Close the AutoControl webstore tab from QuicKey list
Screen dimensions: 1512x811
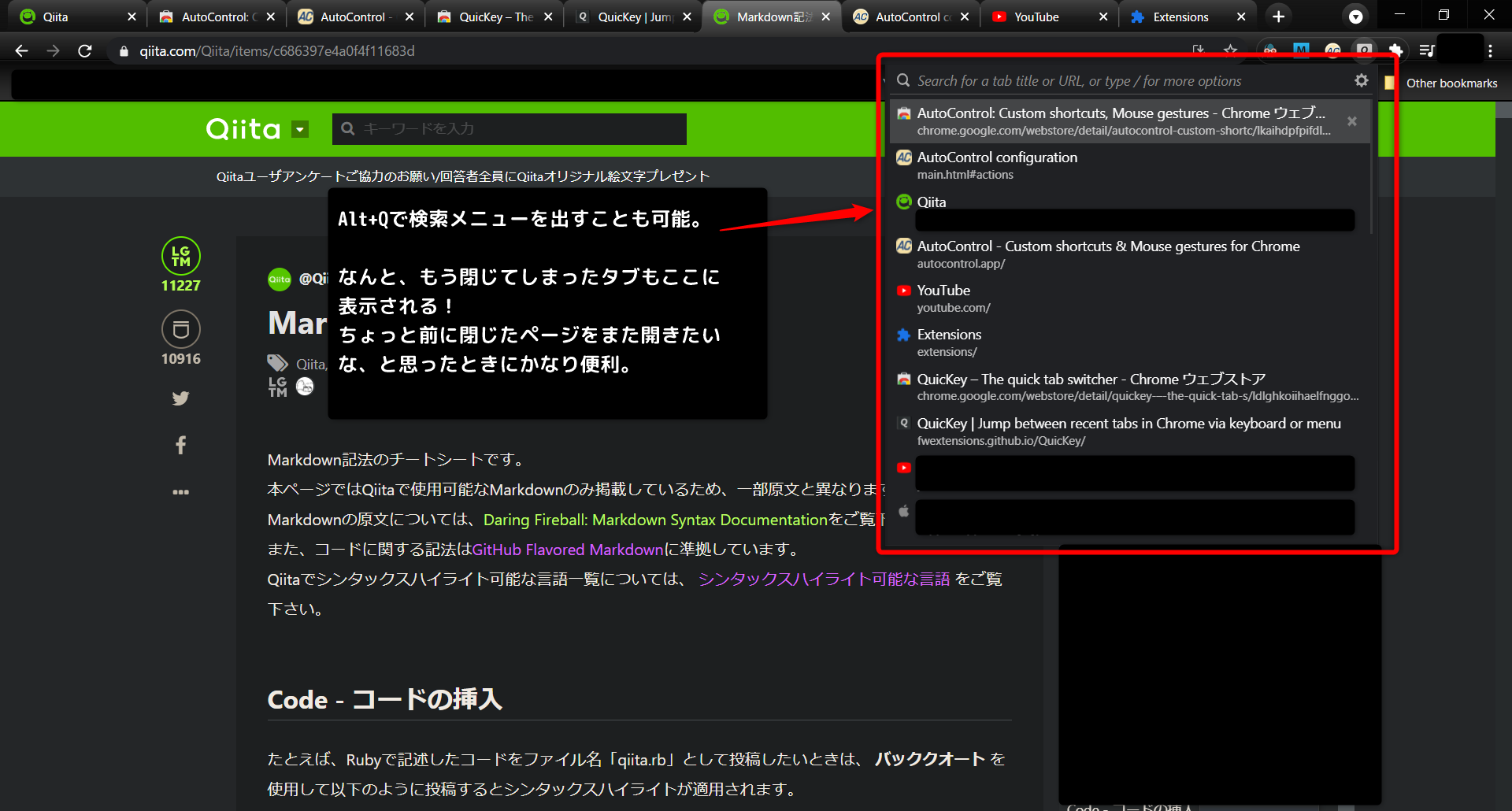[x=1351, y=121]
